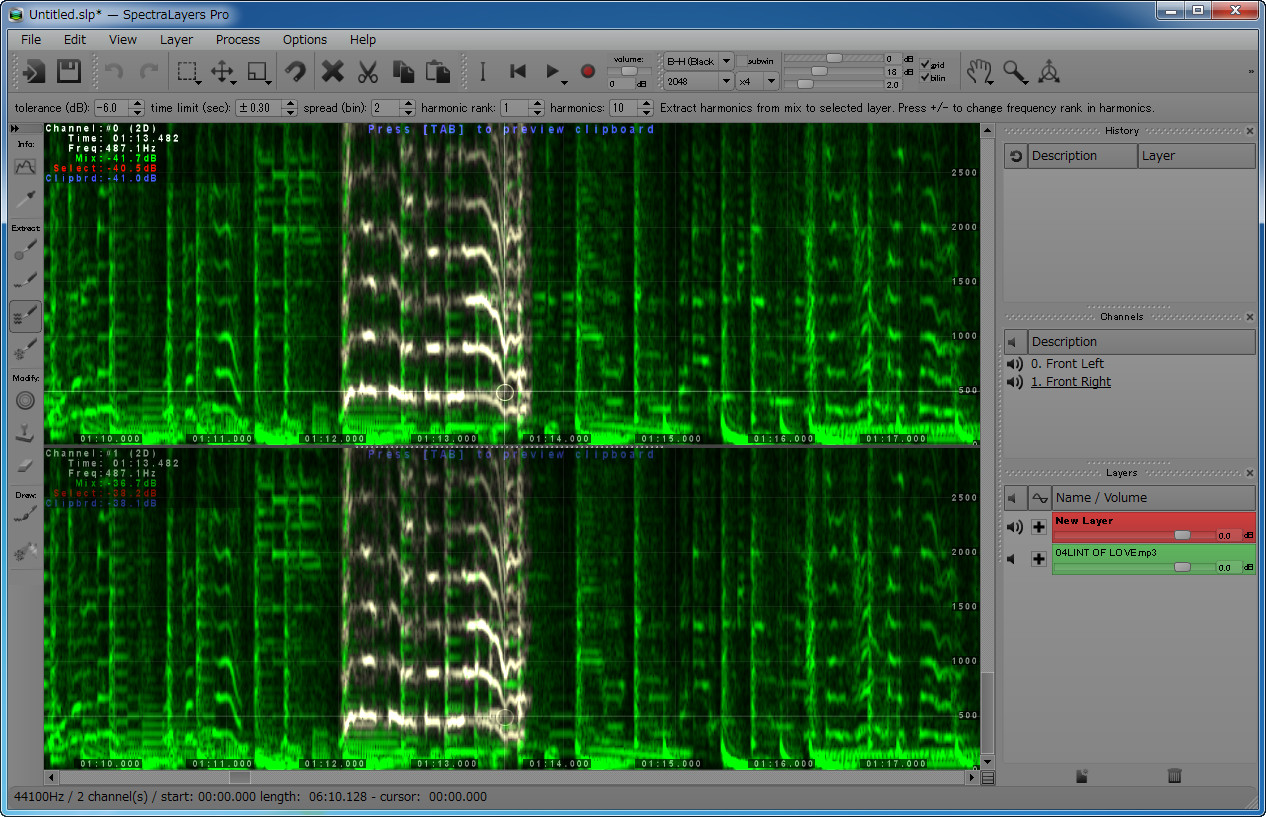Toggle the subwin checkbox
The image size is (1266, 817).
(742, 61)
